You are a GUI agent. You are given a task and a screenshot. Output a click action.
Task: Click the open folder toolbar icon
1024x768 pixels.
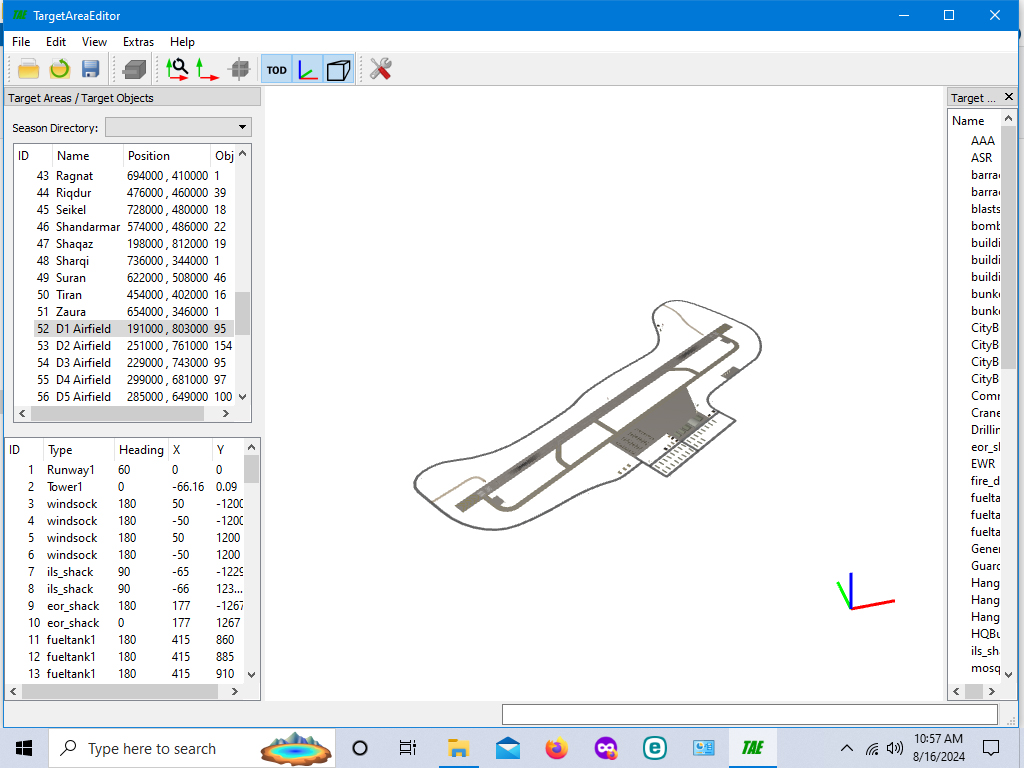pos(29,69)
